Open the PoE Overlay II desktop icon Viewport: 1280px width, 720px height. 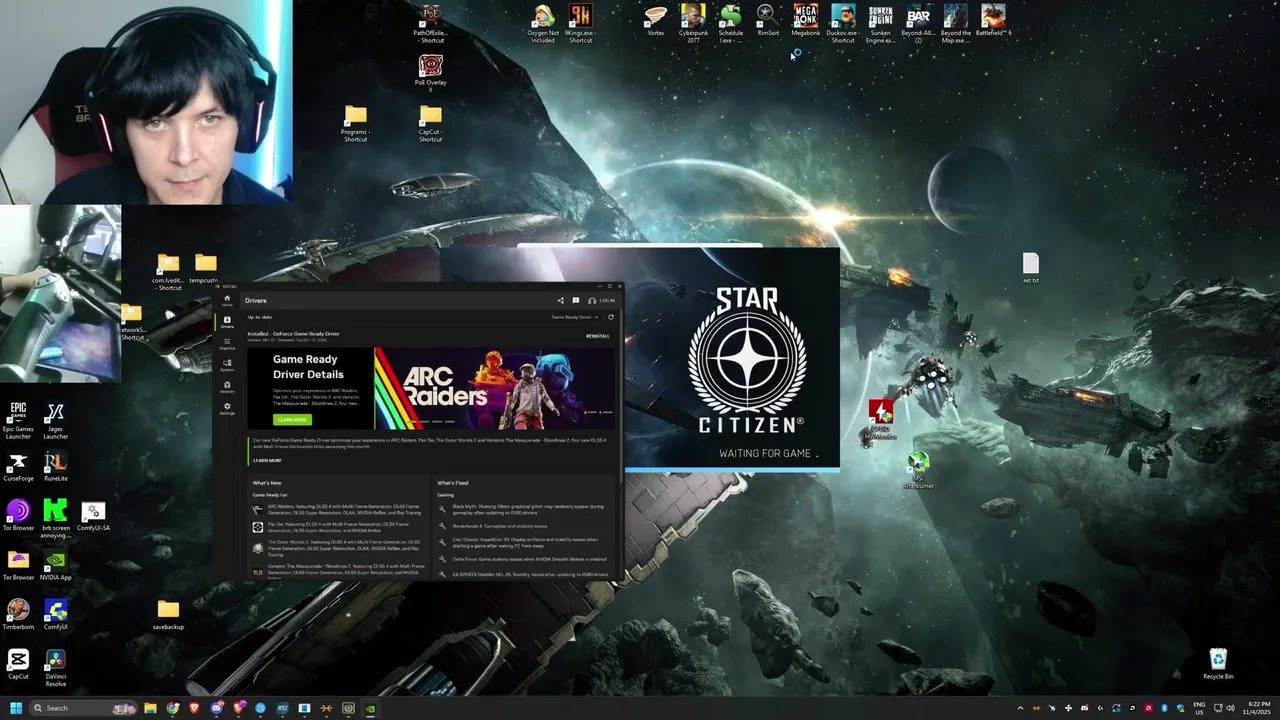tap(430, 73)
